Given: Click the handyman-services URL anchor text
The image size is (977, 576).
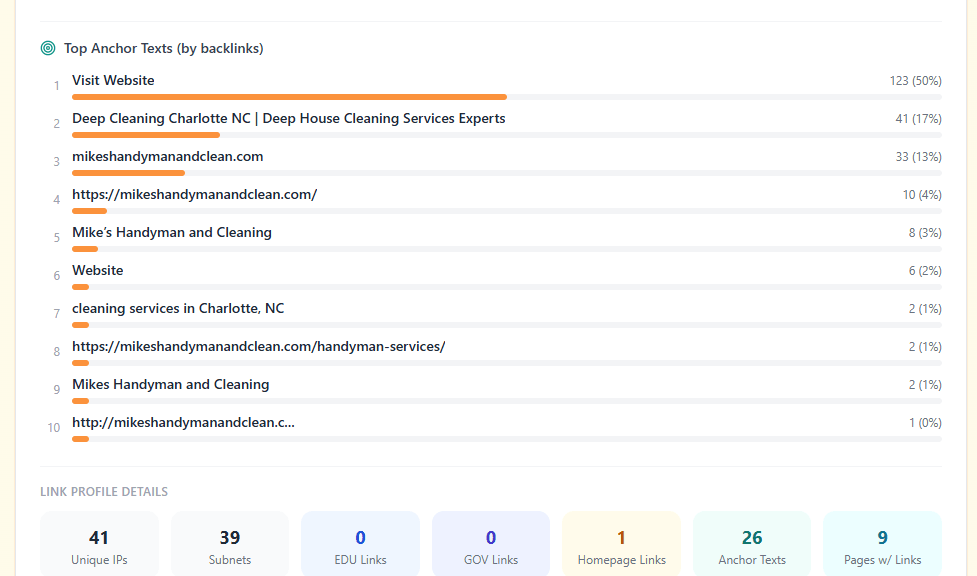Looking at the screenshot, I should coord(258,346).
